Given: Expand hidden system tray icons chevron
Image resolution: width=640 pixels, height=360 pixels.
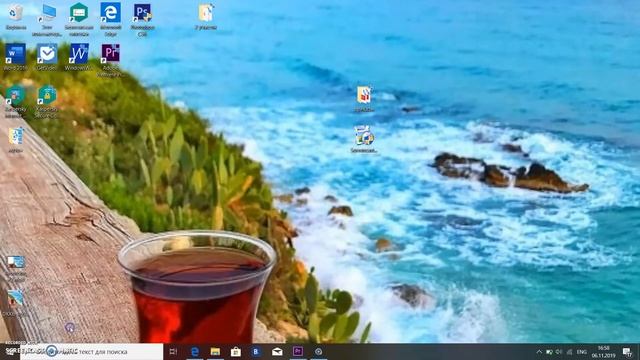Looking at the screenshot, I should (x=539, y=352).
